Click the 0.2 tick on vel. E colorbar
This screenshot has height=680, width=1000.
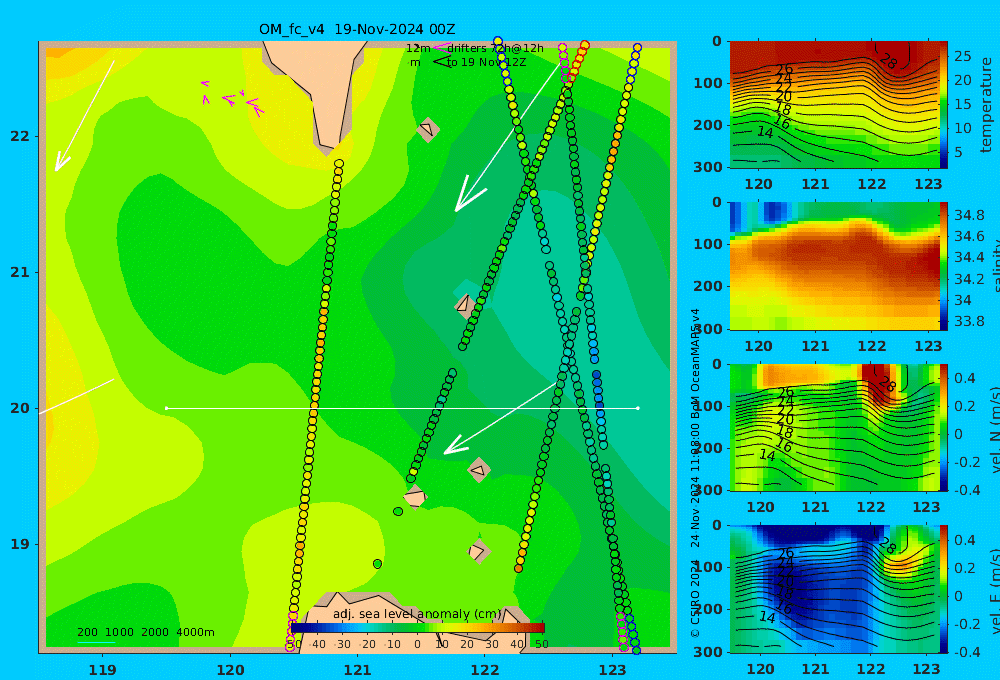[x=964, y=568]
